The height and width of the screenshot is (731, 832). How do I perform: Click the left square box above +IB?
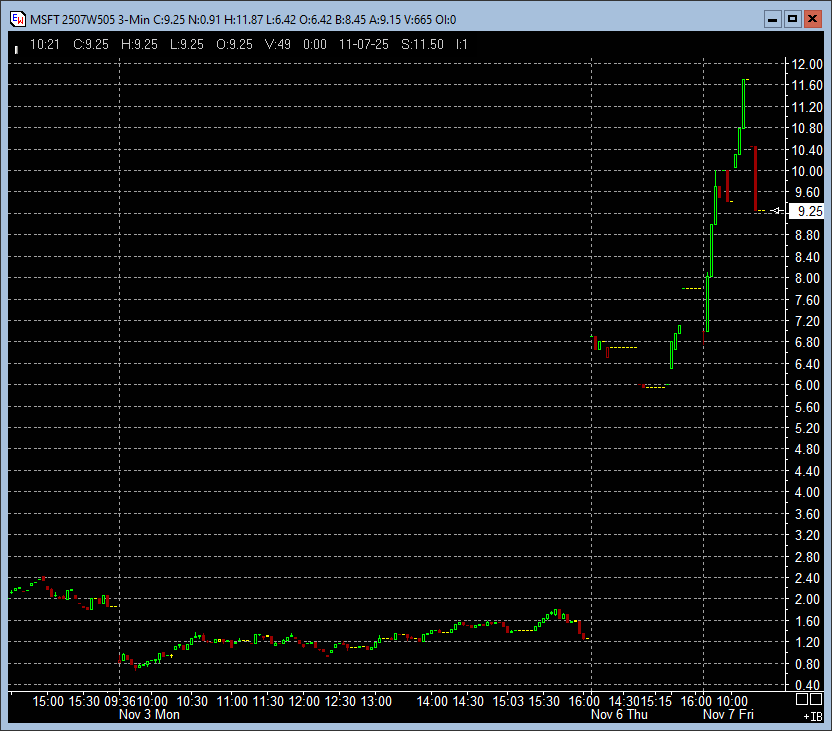pyautogui.click(x=803, y=700)
